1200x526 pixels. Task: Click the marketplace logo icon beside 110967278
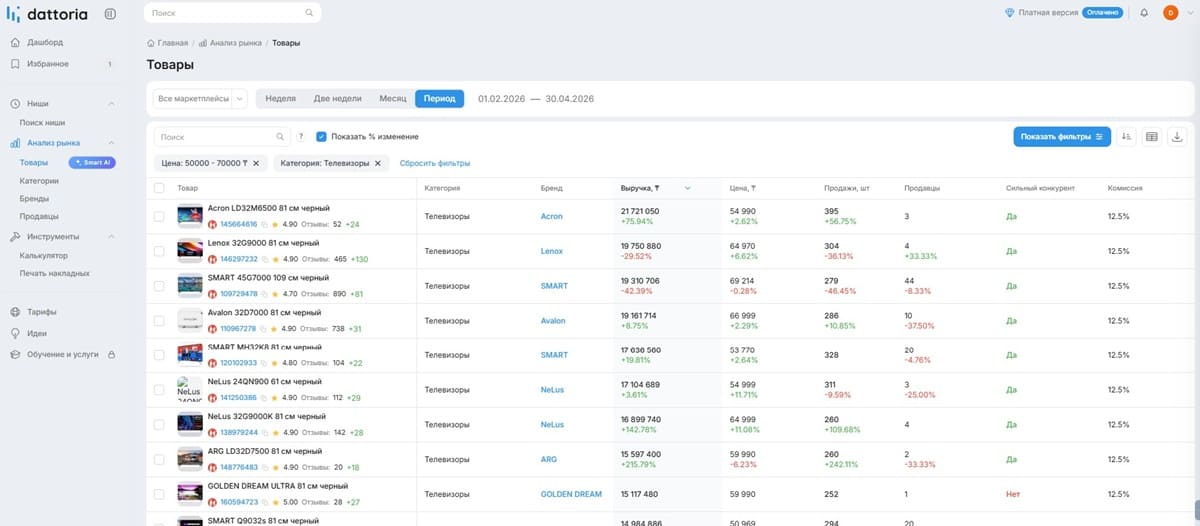pos(212,329)
